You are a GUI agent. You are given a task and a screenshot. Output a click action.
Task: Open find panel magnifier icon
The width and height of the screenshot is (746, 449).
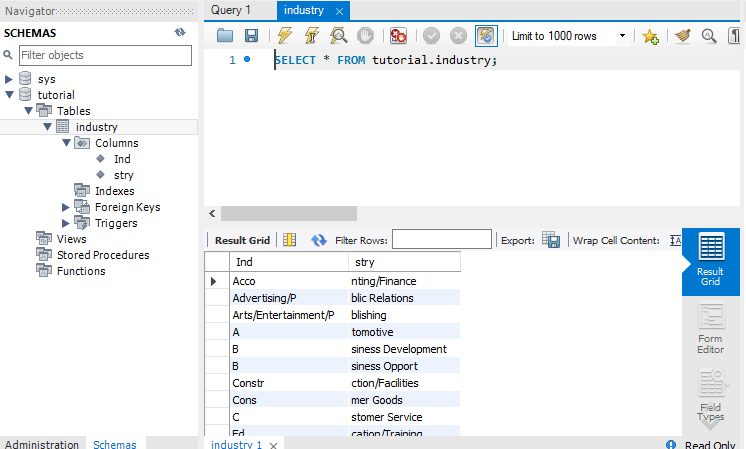[x=709, y=36]
